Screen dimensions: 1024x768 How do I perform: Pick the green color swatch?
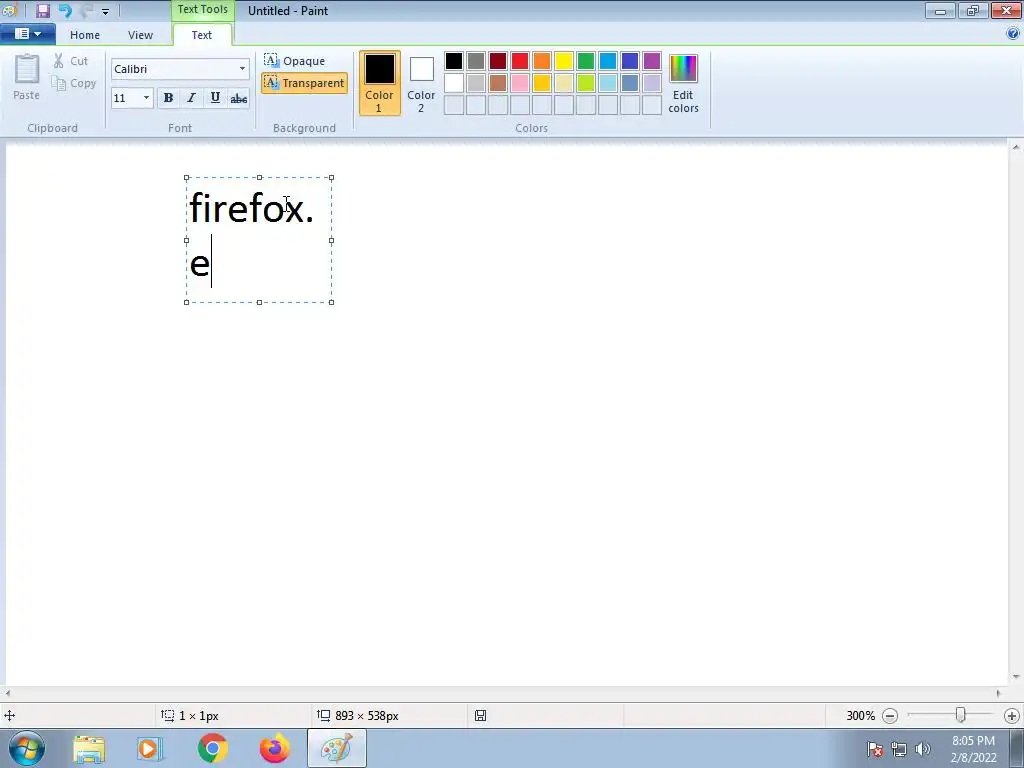586,61
